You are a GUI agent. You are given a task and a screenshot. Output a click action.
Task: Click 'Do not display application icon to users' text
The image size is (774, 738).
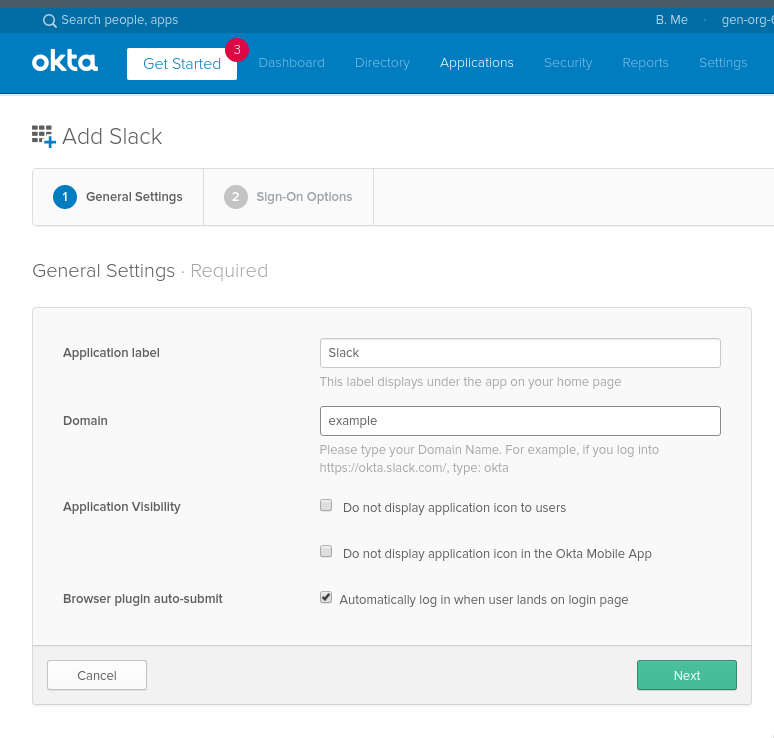(x=454, y=508)
